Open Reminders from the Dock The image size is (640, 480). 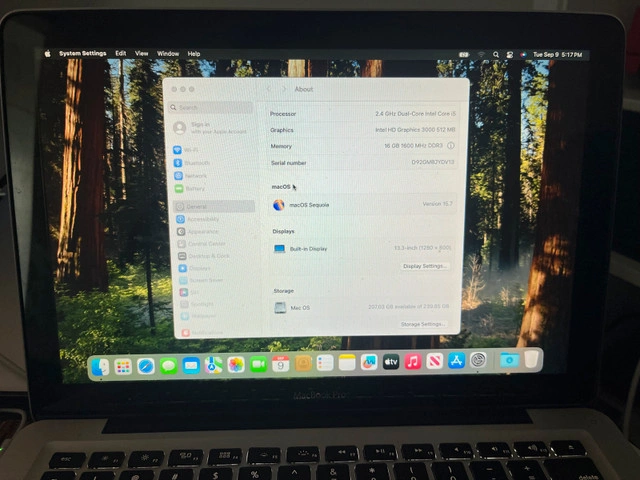point(325,363)
